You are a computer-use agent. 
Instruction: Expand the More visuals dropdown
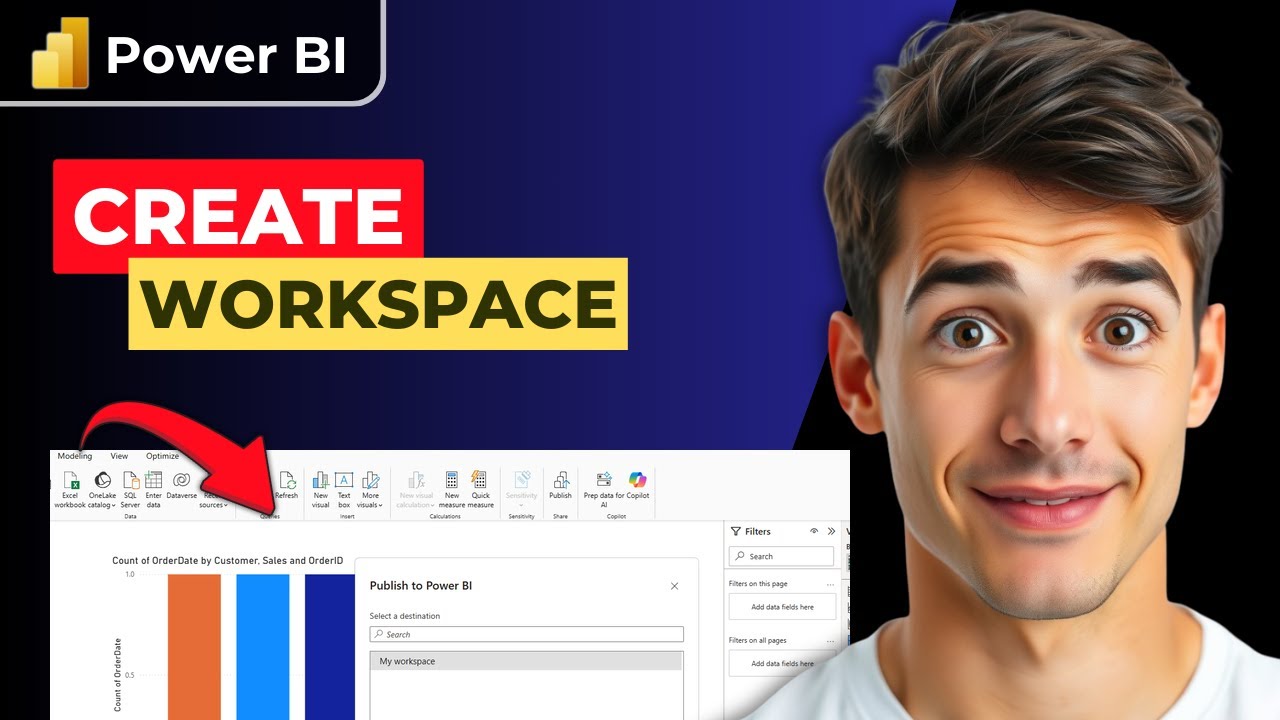point(371,489)
